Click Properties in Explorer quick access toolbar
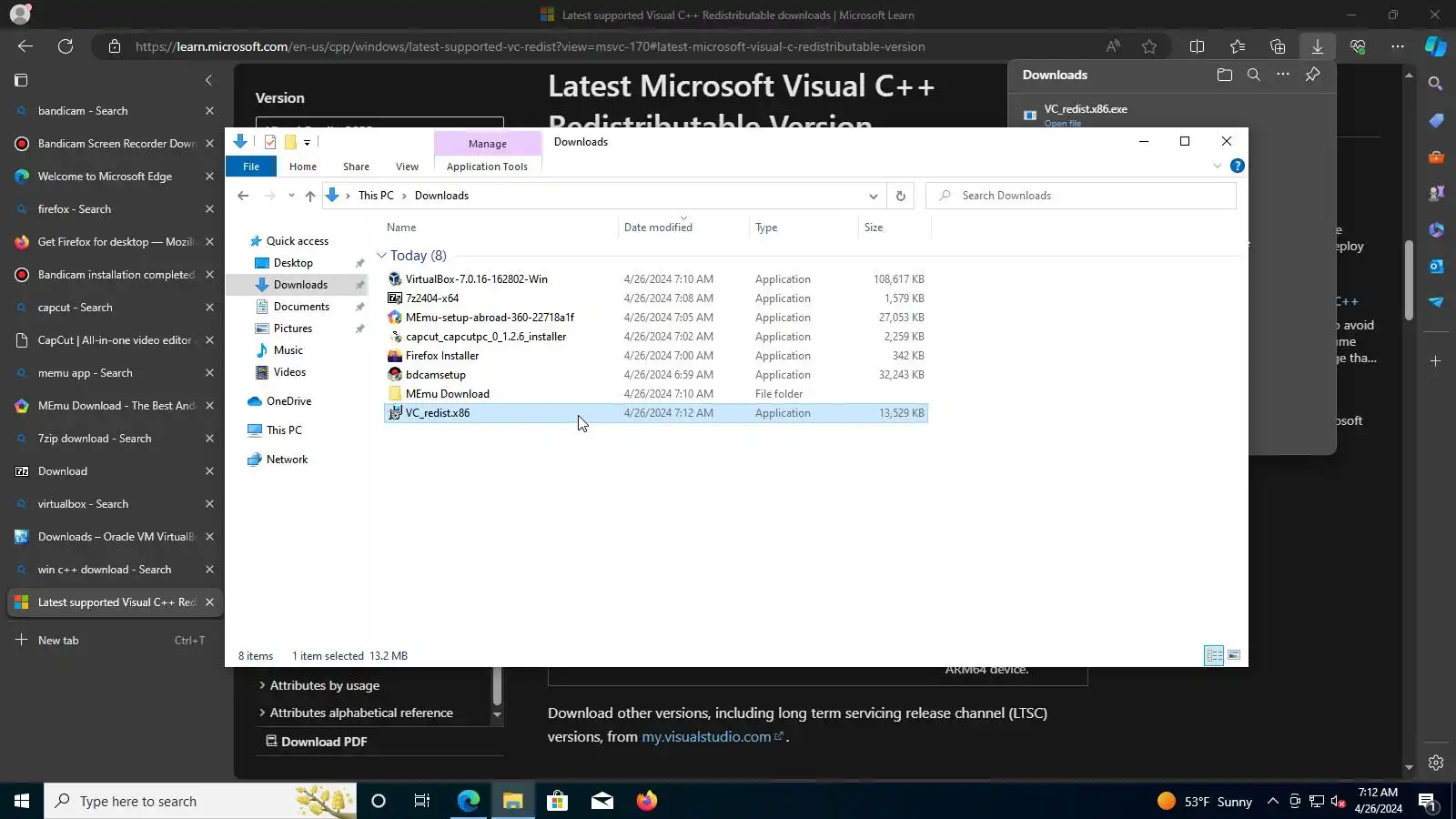This screenshot has height=819, width=1456. 270,142
